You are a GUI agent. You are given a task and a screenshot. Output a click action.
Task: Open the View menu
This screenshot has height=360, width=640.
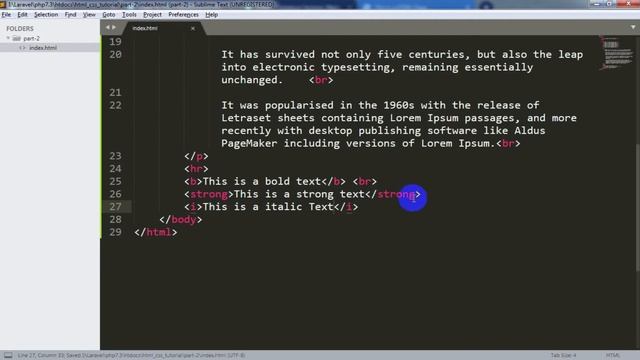click(x=89, y=15)
